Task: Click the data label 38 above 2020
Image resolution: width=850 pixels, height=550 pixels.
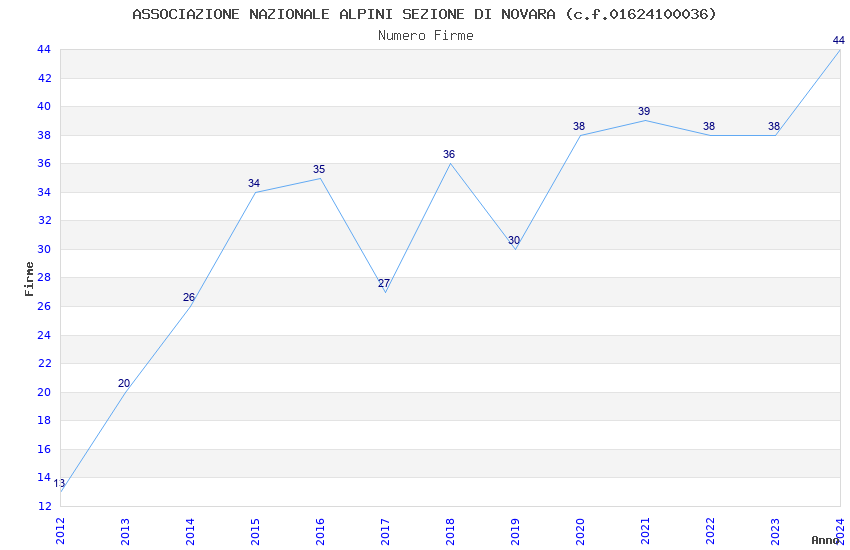Action: coord(579,126)
